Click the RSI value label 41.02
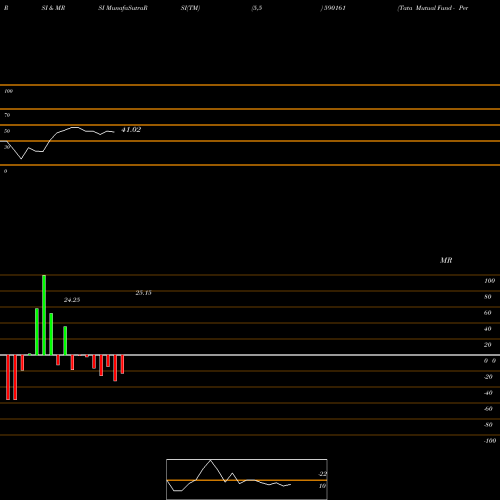 [131, 130]
